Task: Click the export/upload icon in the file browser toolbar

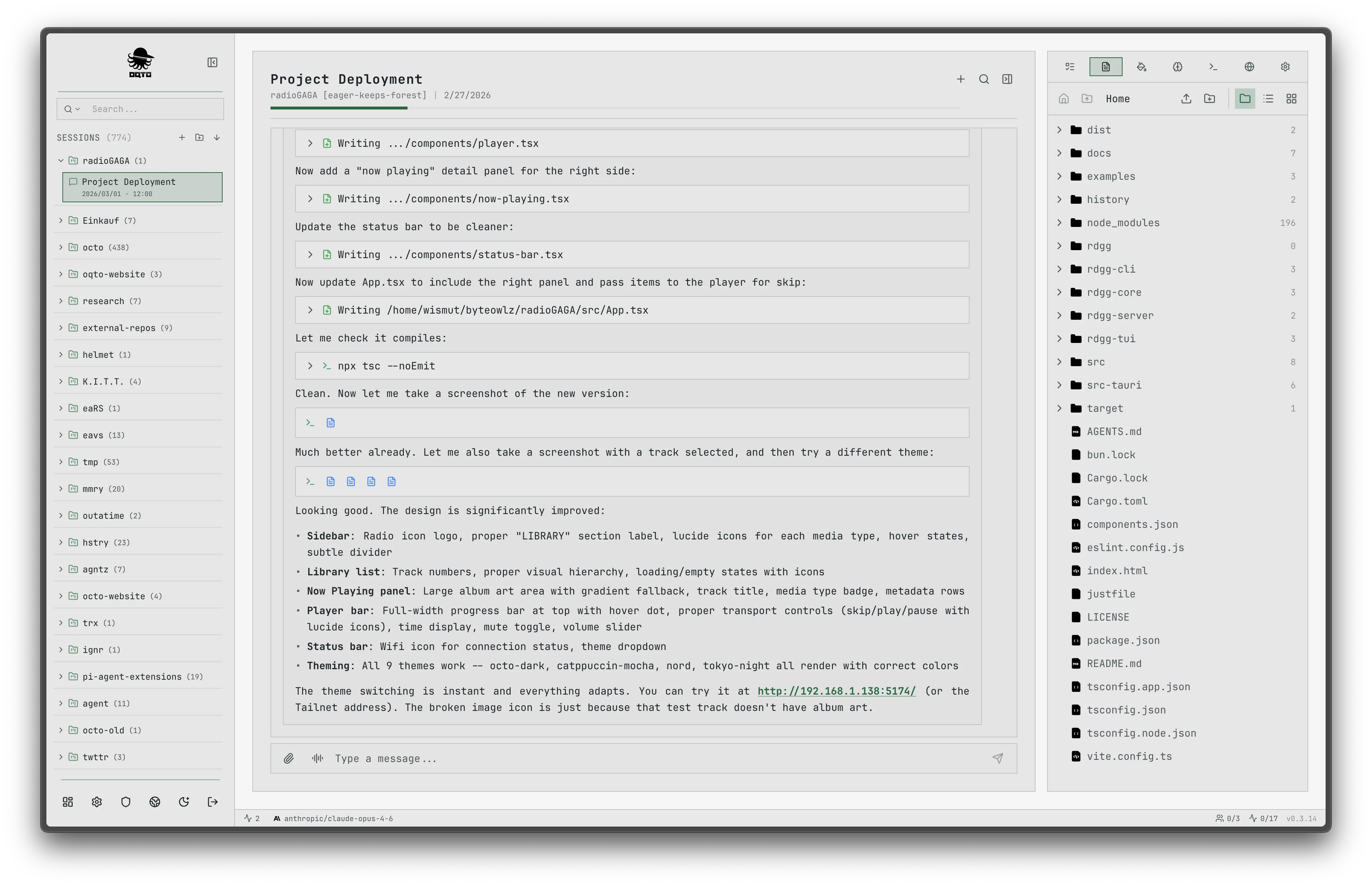Action: tap(1186, 98)
